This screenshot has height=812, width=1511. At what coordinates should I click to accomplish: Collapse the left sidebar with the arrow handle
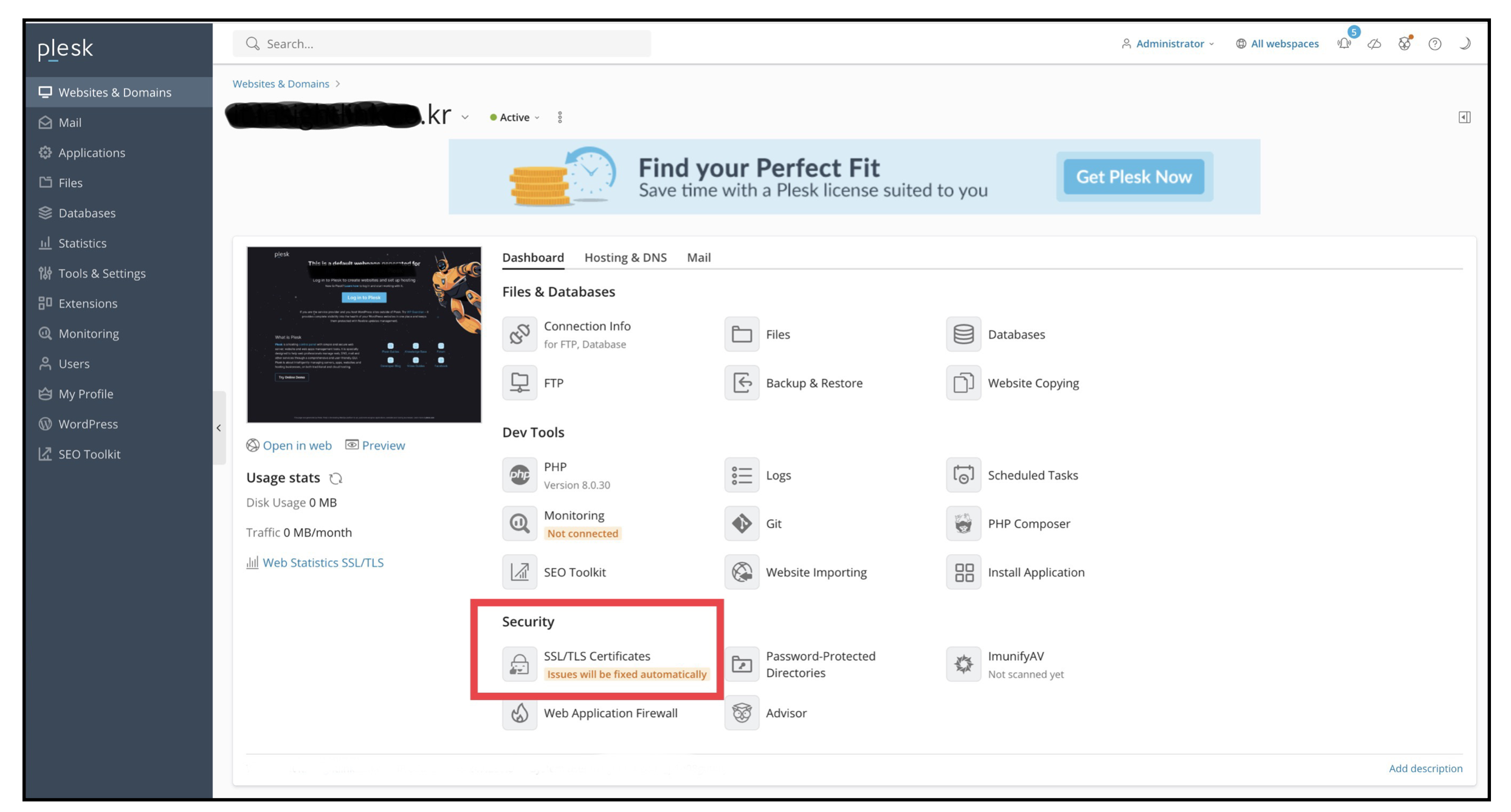[219, 428]
